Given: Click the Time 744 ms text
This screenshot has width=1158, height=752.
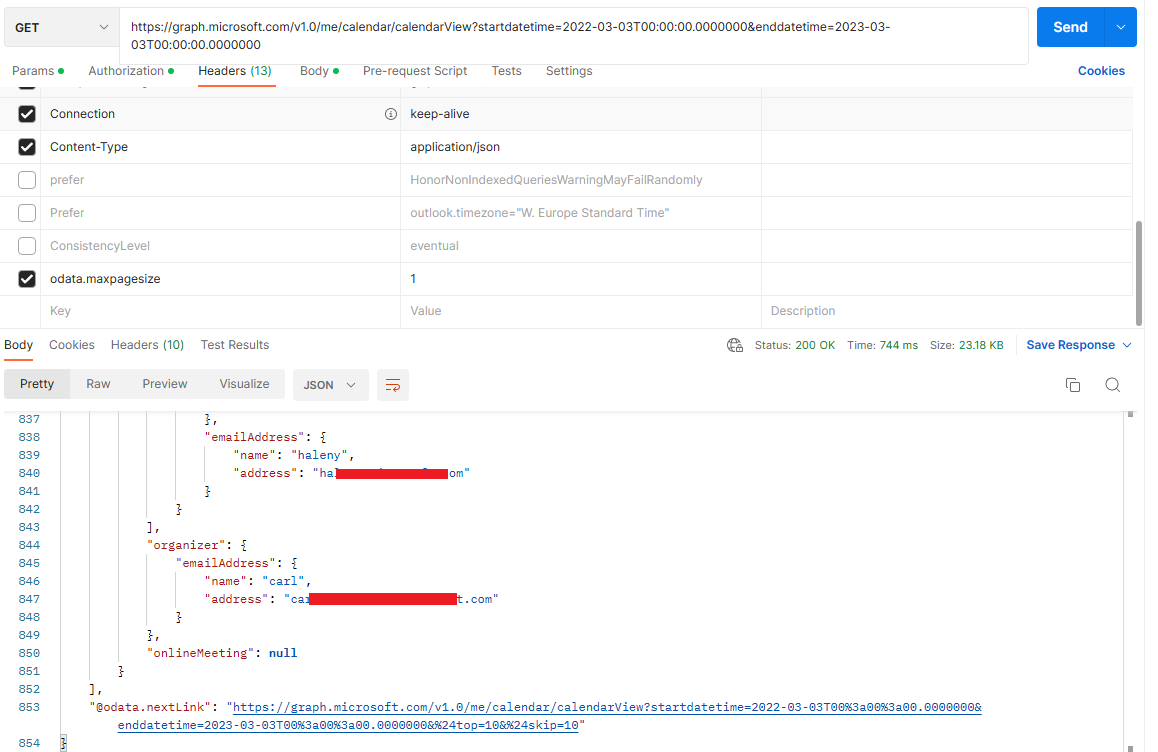Looking at the screenshot, I should pyautogui.click(x=883, y=345).
